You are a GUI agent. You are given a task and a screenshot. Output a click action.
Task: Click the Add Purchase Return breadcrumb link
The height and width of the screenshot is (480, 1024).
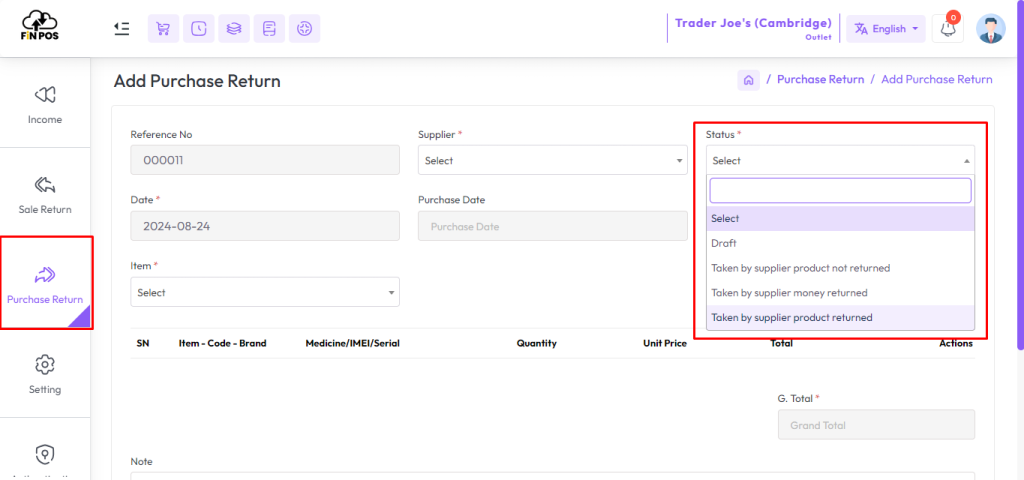[936, 80]
